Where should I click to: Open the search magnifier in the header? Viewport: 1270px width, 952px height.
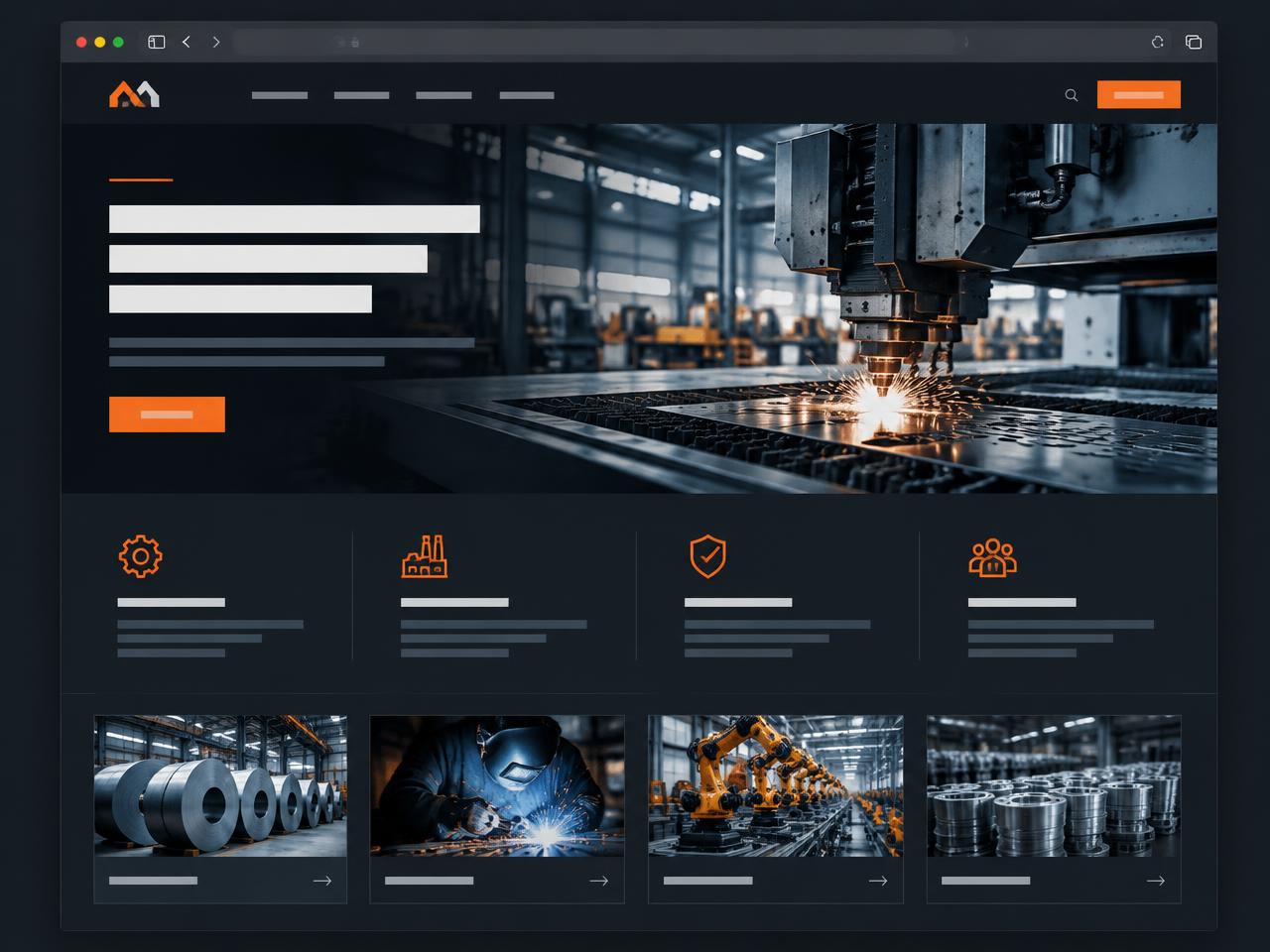1072,95
